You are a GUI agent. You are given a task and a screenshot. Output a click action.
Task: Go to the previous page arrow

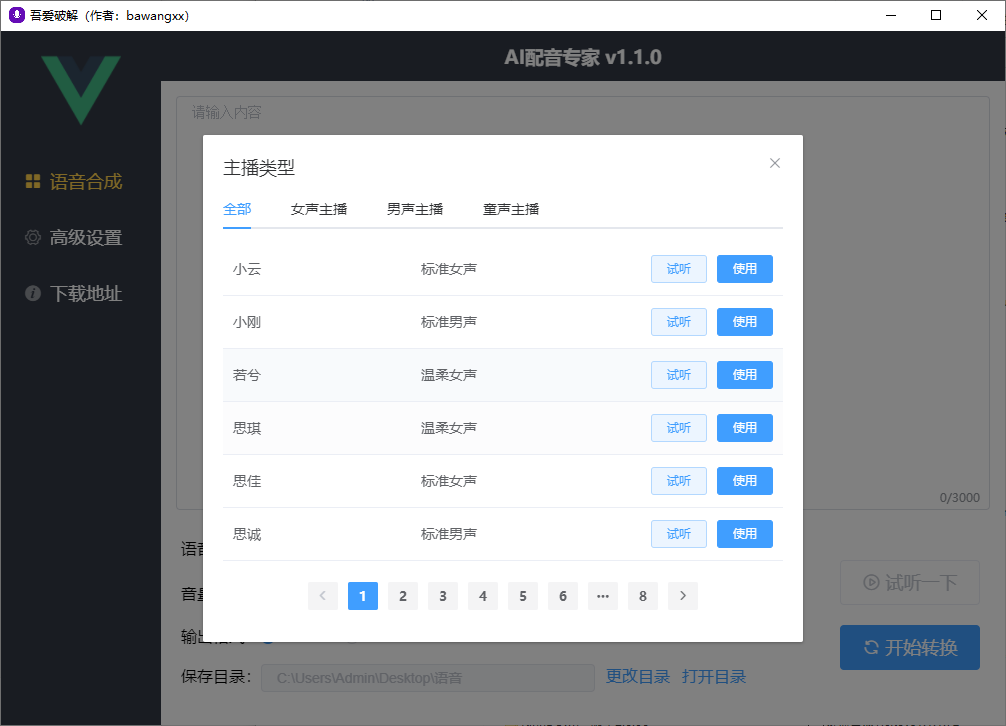pyautogui.click(x=323, y=596)
